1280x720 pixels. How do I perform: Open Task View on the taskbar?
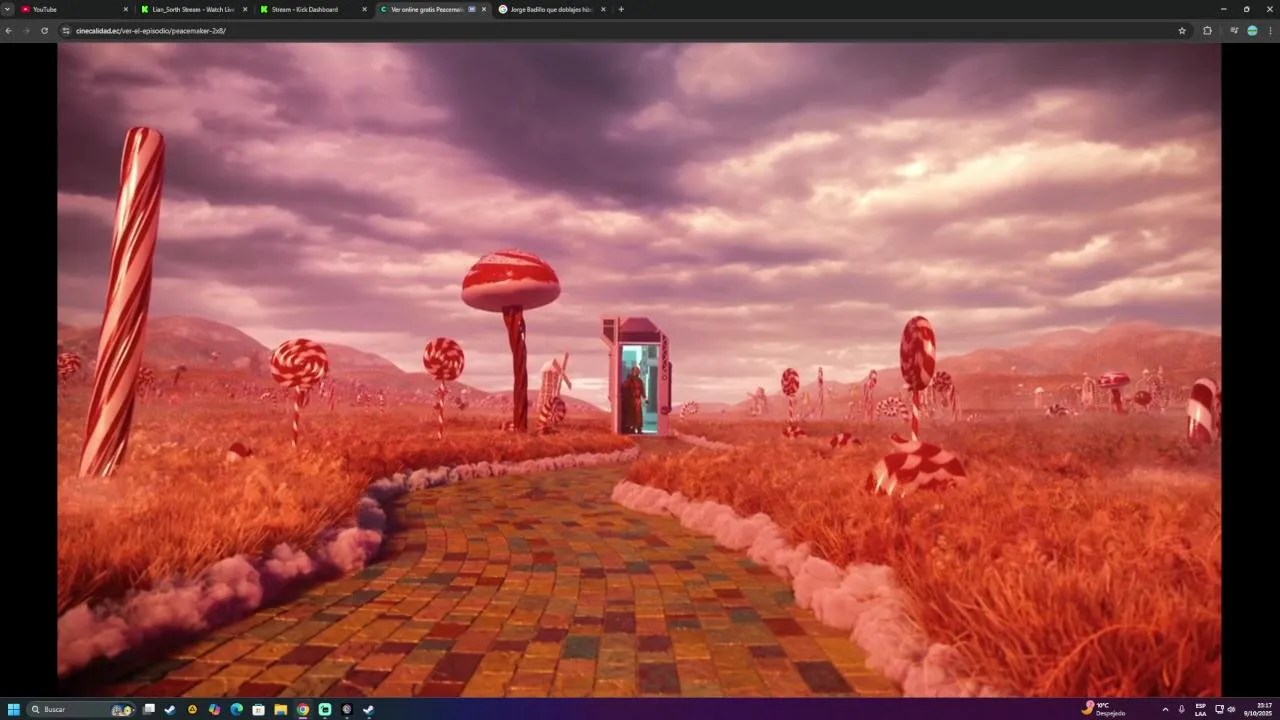pos(149,709)
